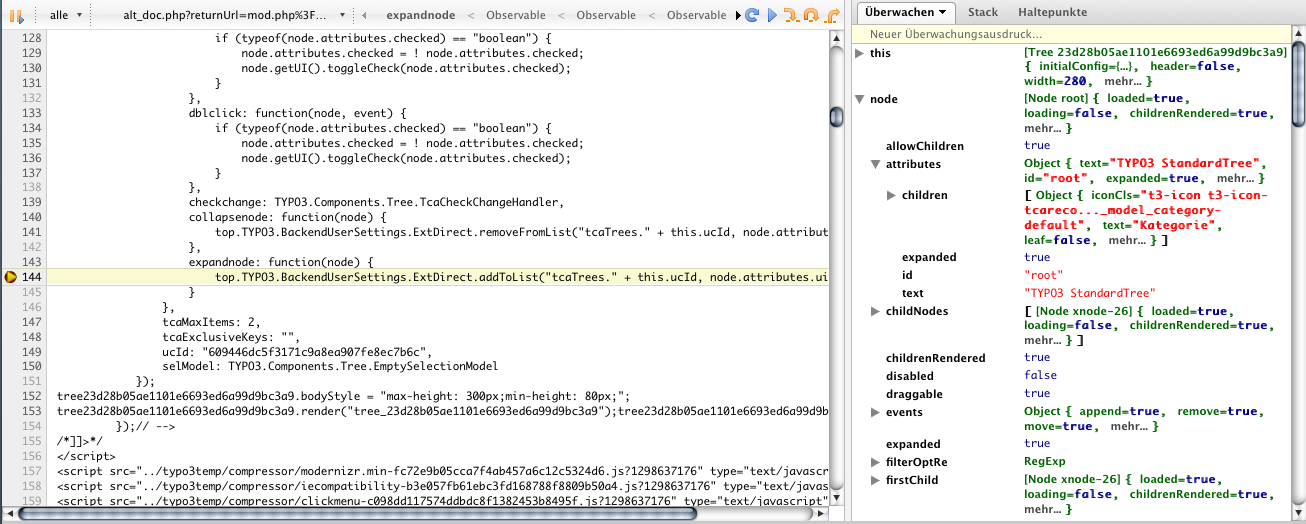Click the draggable property name
1306x524 pixels.
point(914,393)
